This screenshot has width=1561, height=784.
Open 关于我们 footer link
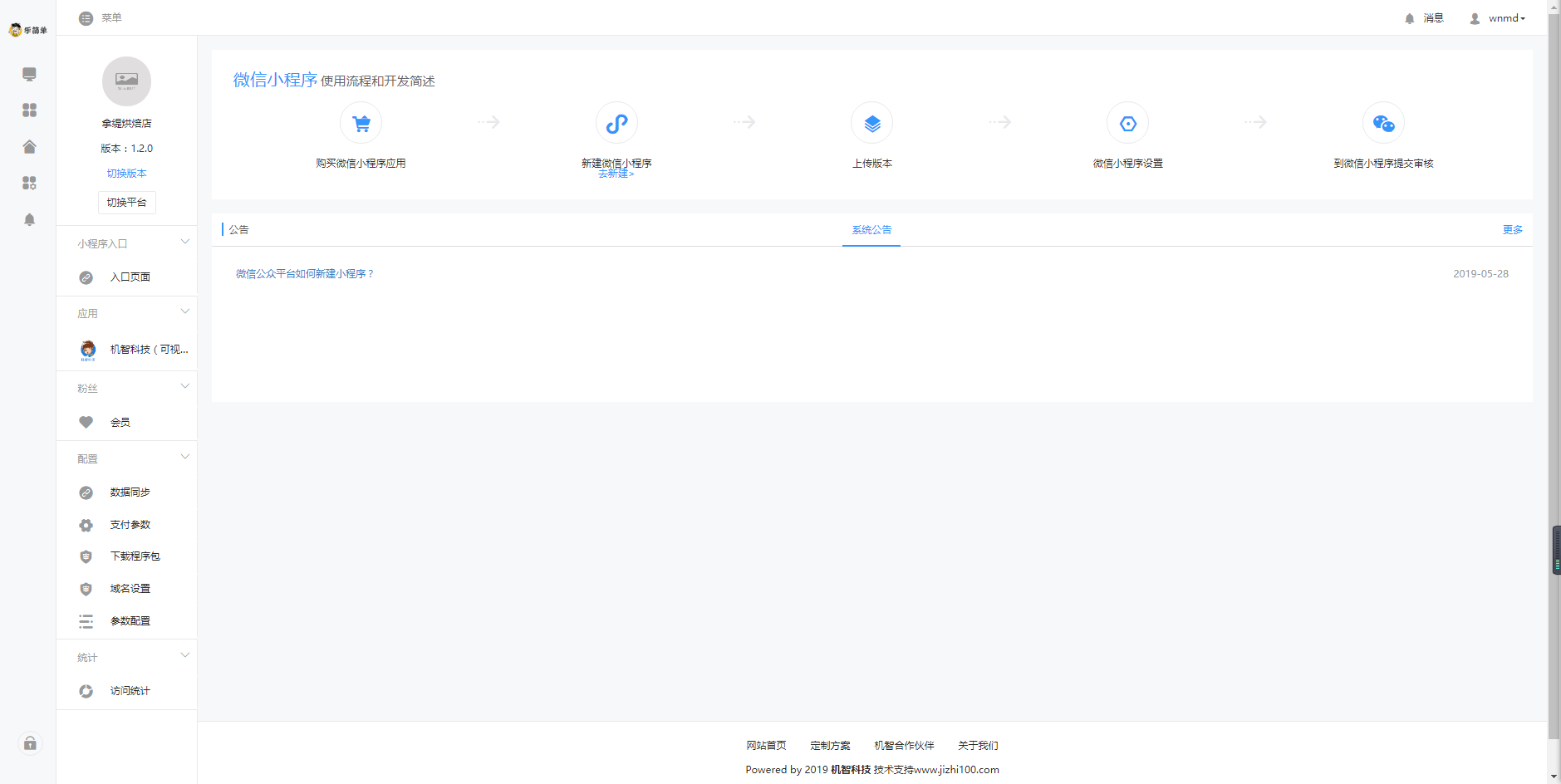pos(978,746)
